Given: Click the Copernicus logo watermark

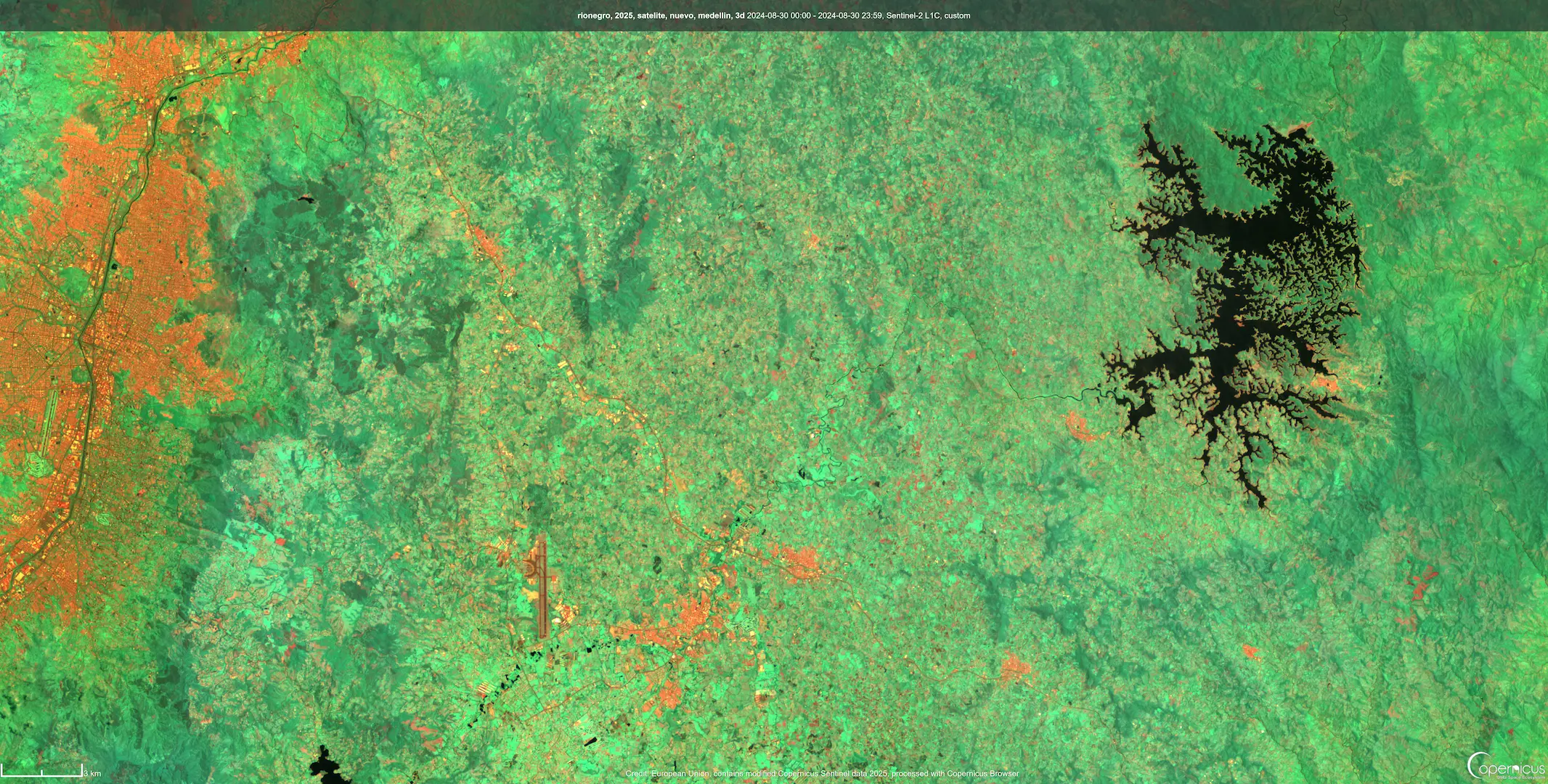Looking at the screenshot, I should click(x=1506, y=767).
